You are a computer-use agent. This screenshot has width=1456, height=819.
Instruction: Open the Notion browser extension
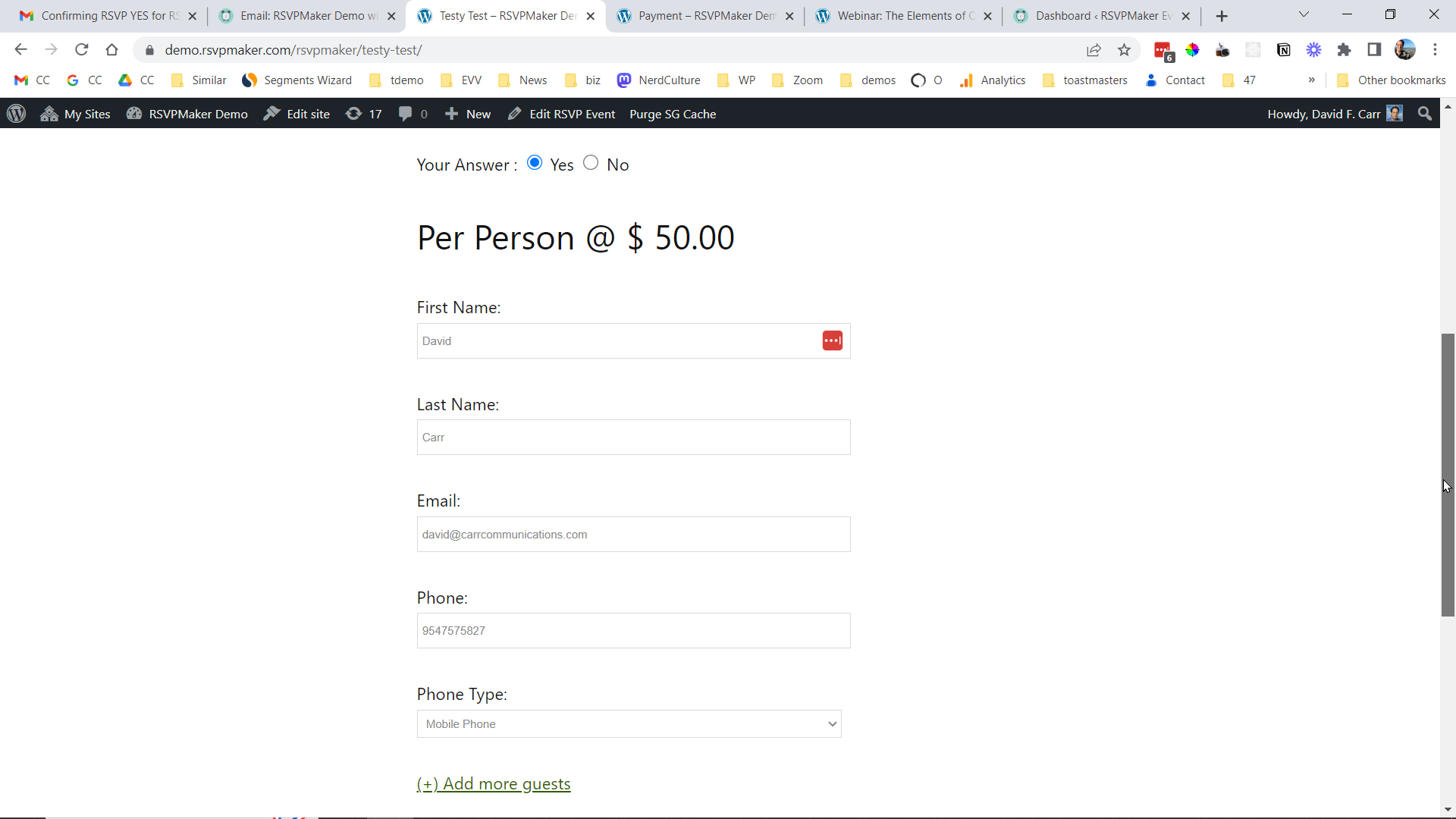click(x=1284, y=49)
